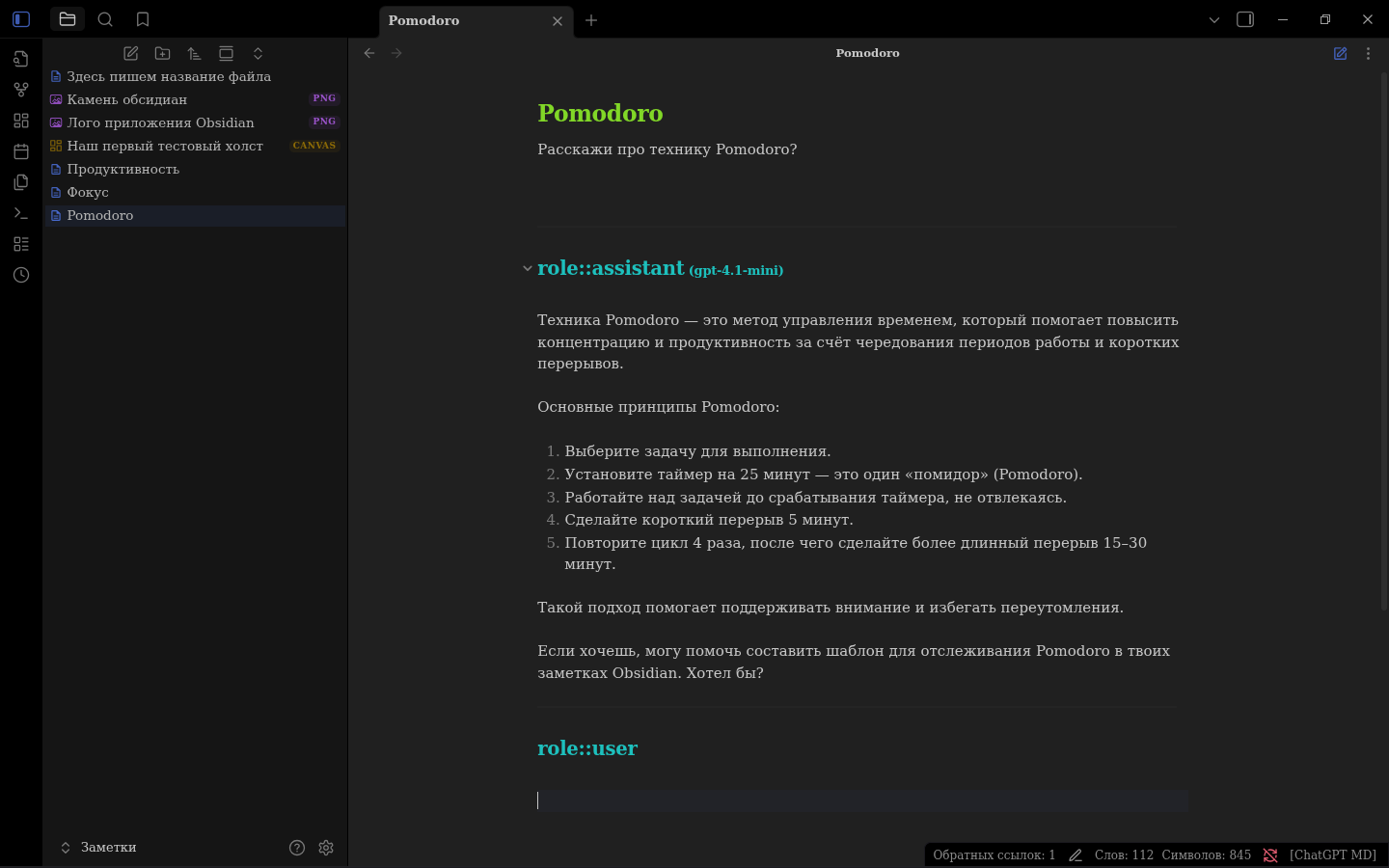This screenshot has width=1389, height=868.
Task: Change the file explorer sort order
Action: click(194, 54)
